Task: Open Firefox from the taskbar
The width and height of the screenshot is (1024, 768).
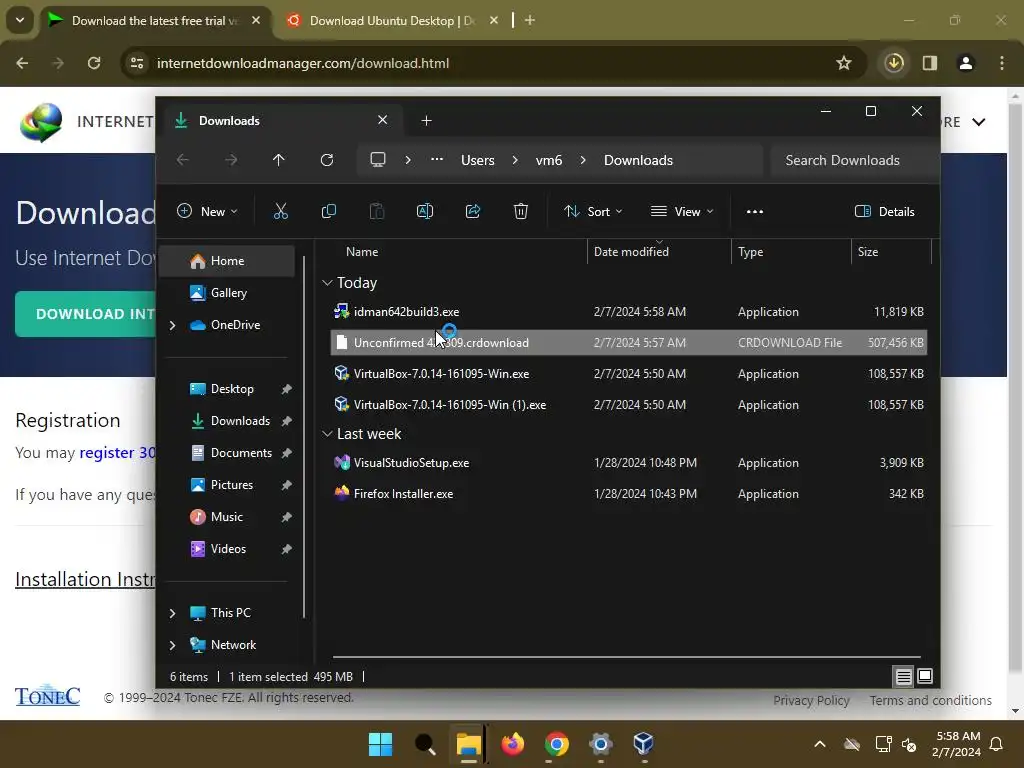Action: point(513,743)
